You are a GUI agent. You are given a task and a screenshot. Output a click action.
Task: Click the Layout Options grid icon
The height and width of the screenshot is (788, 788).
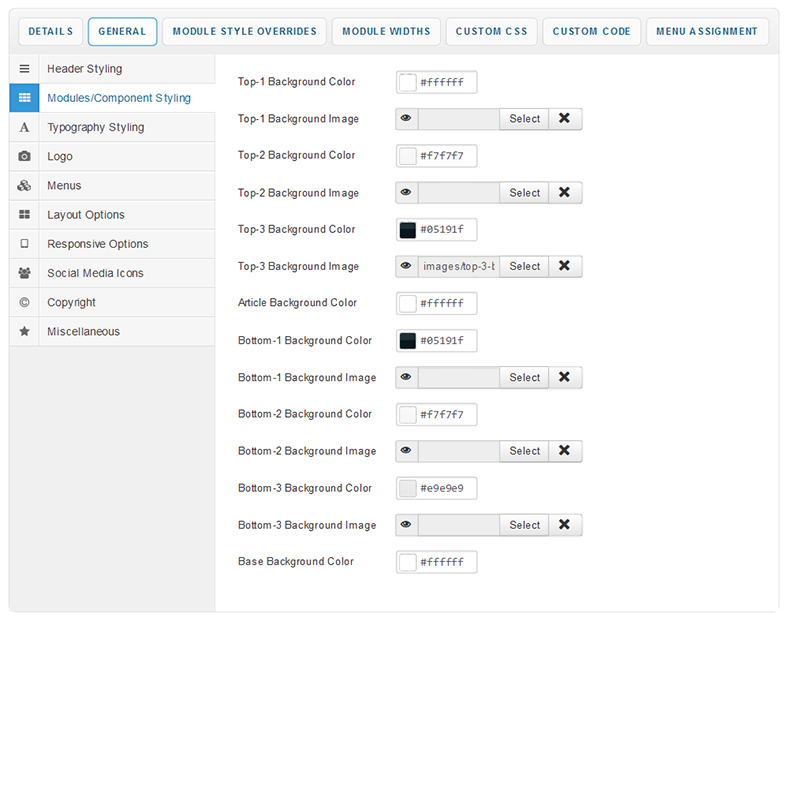(24, 215)
